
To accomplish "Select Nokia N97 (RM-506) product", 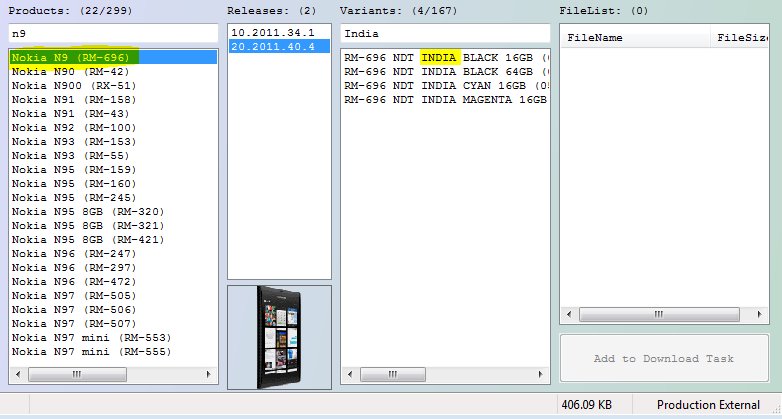I will [113, 309].
